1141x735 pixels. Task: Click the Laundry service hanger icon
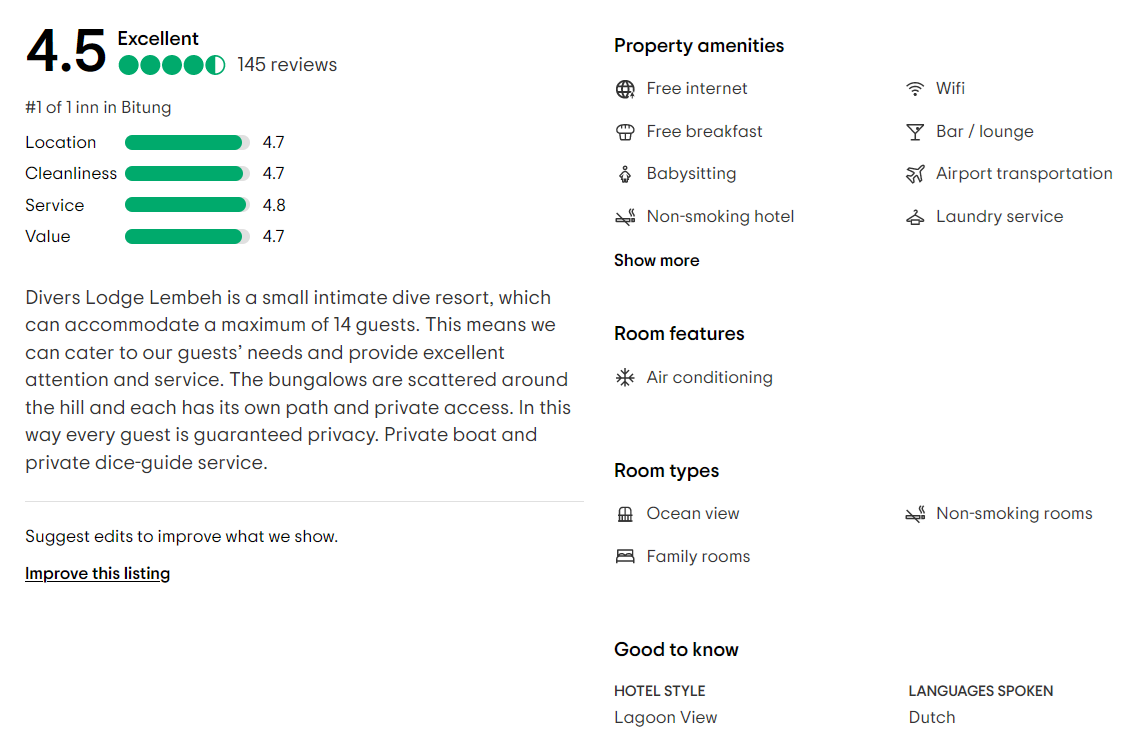coord(915,217)
